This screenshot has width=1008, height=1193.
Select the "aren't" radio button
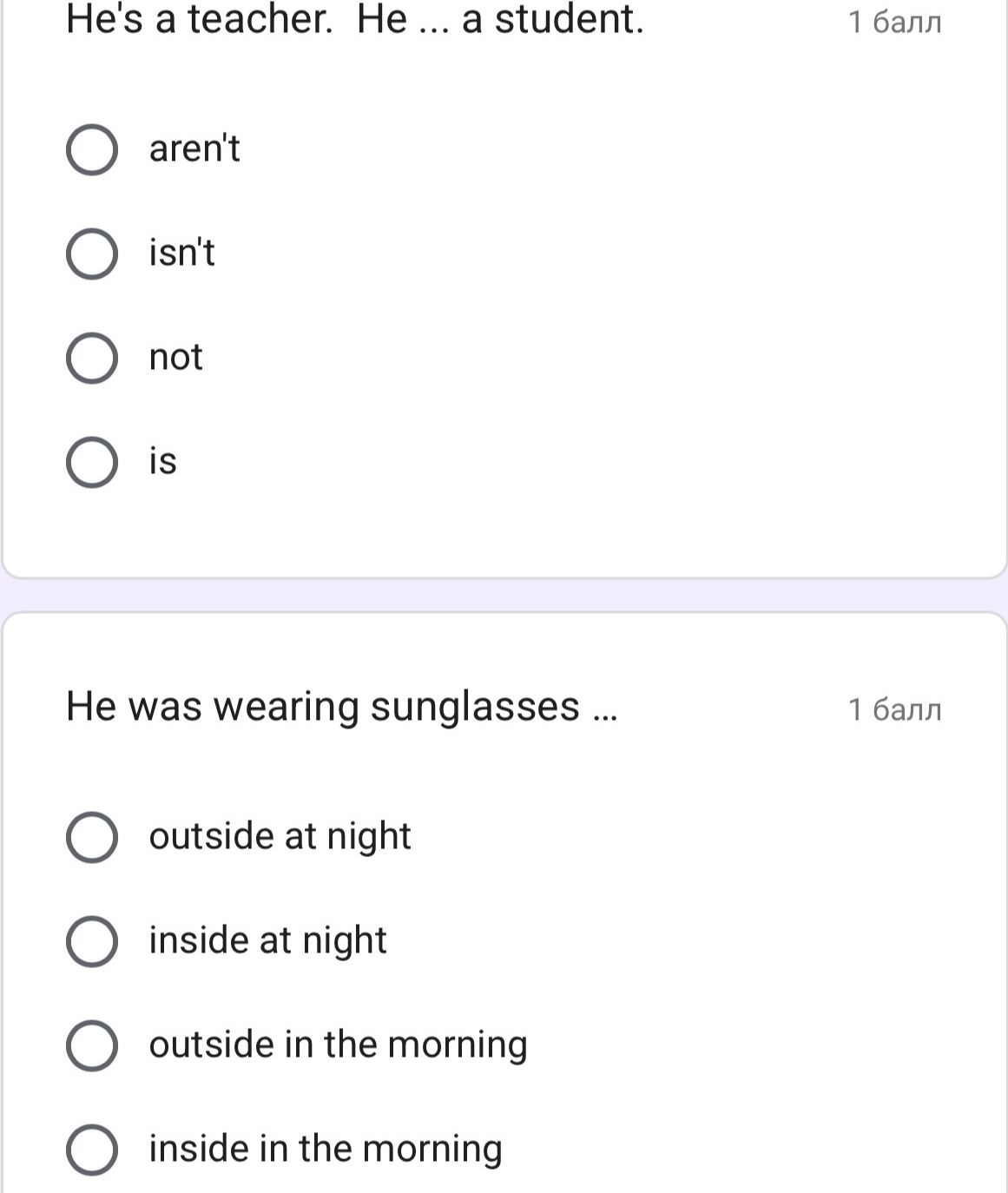pos(92,149)
